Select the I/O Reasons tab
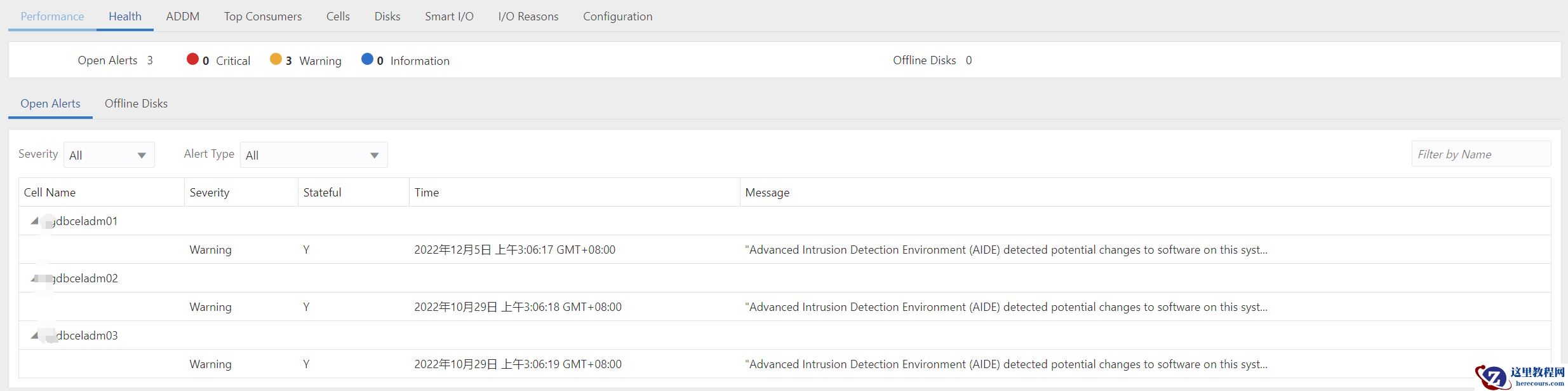 click(x=528, y=17)
